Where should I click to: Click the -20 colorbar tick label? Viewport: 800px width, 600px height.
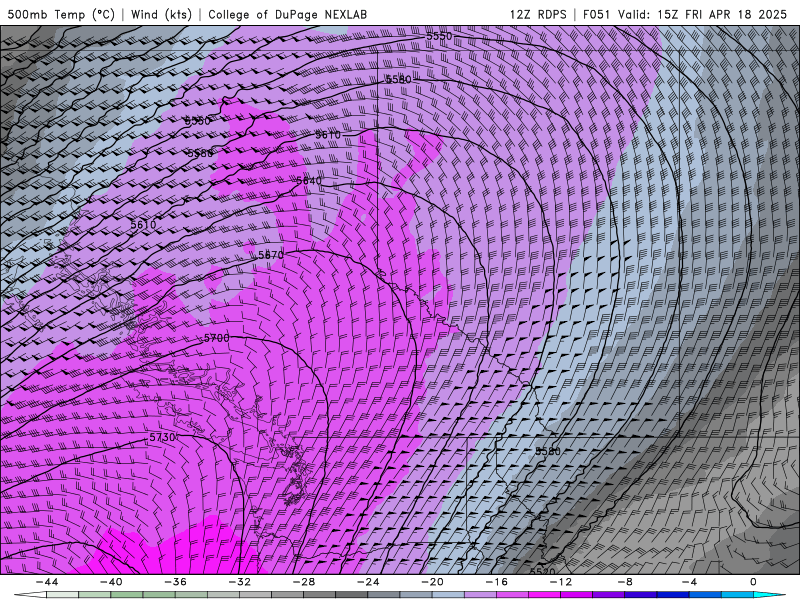(x=432, y=582)
